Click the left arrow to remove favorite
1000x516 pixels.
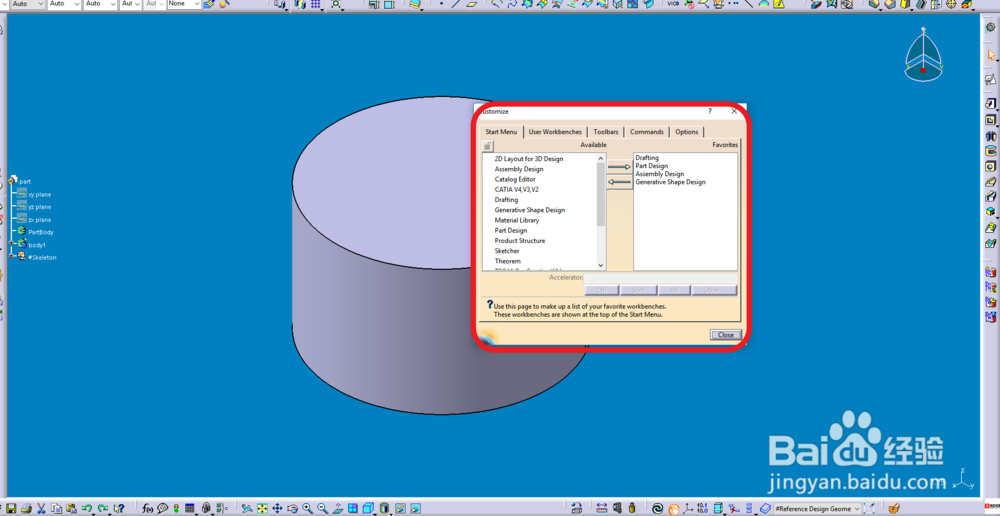pos(619,182)
